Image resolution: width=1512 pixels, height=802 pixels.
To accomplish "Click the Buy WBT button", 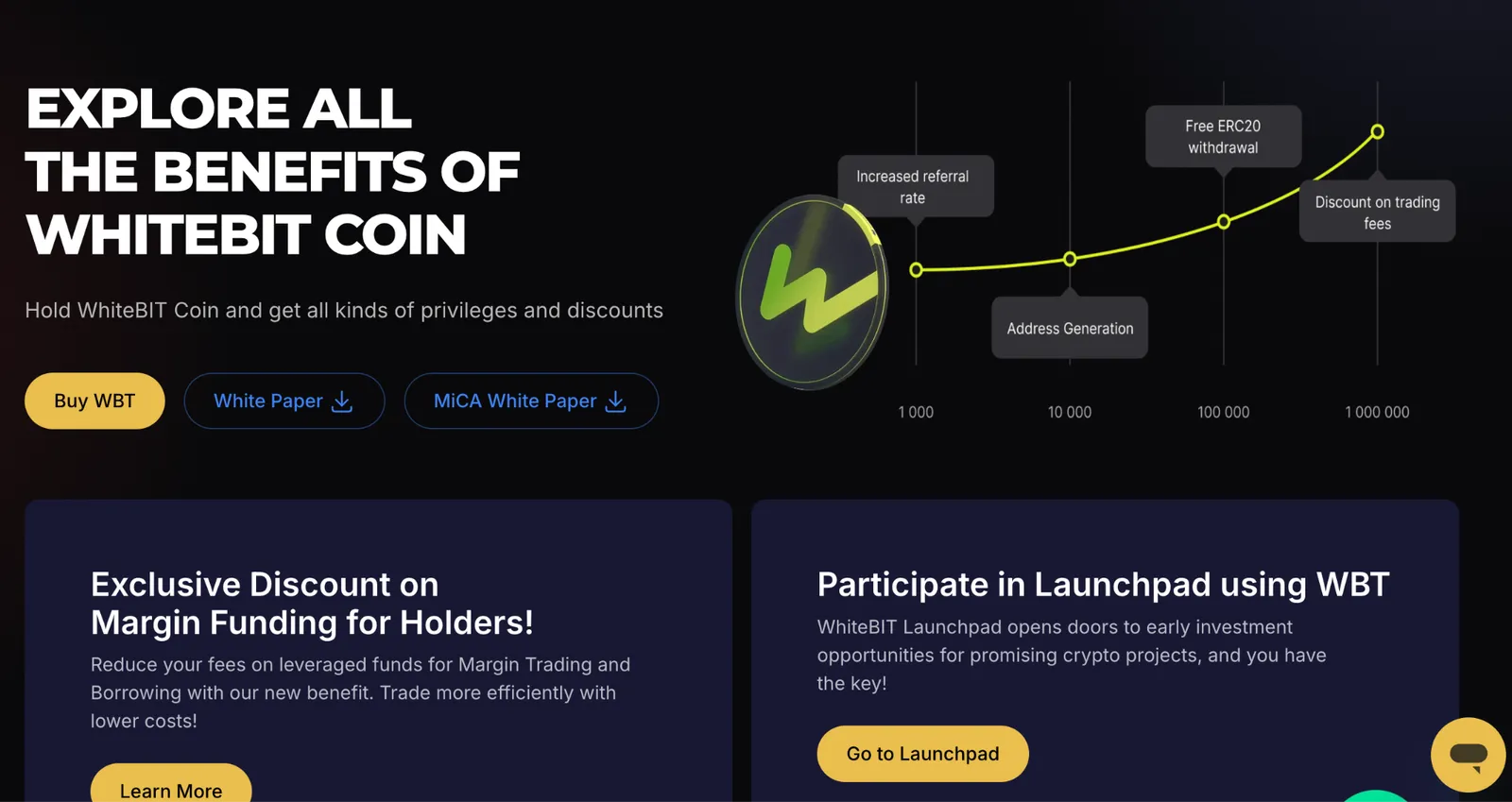I will 94,401.
